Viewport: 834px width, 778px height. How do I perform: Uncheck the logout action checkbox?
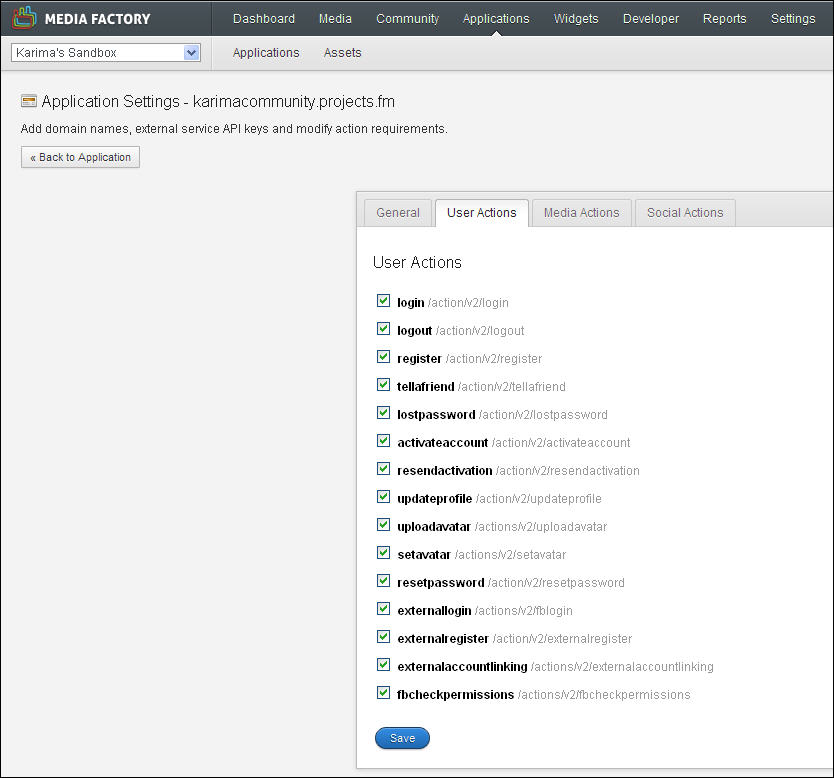pos(383,329)
